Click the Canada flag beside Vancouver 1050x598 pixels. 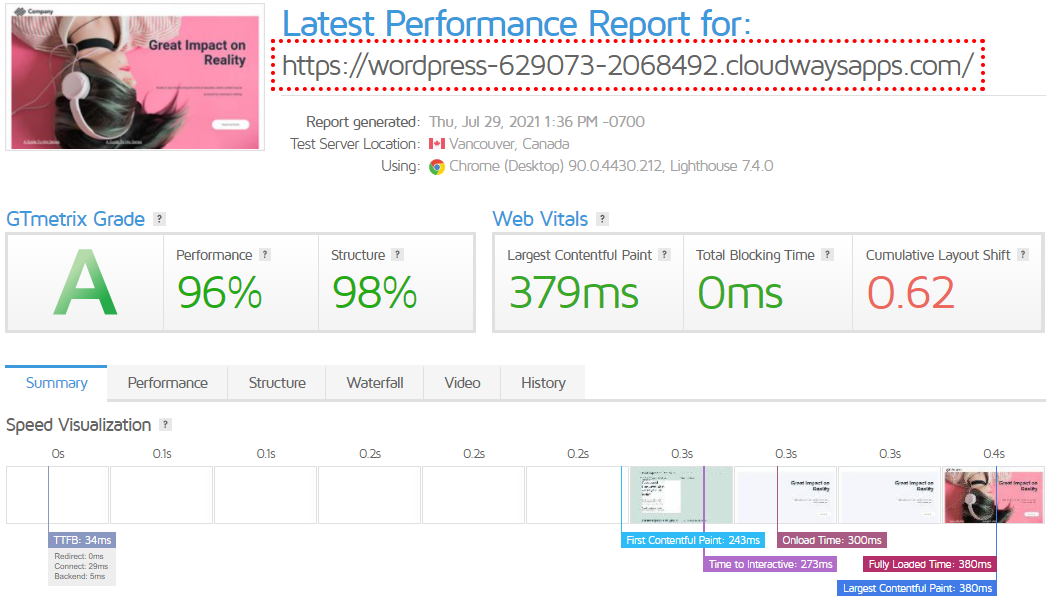coord(436,143)
